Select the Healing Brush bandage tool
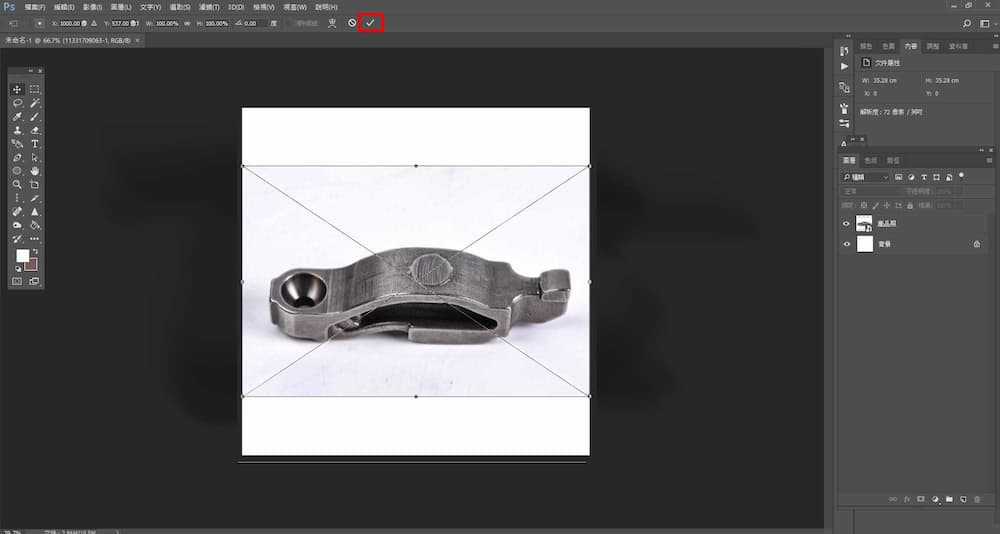 pos(17,212)
